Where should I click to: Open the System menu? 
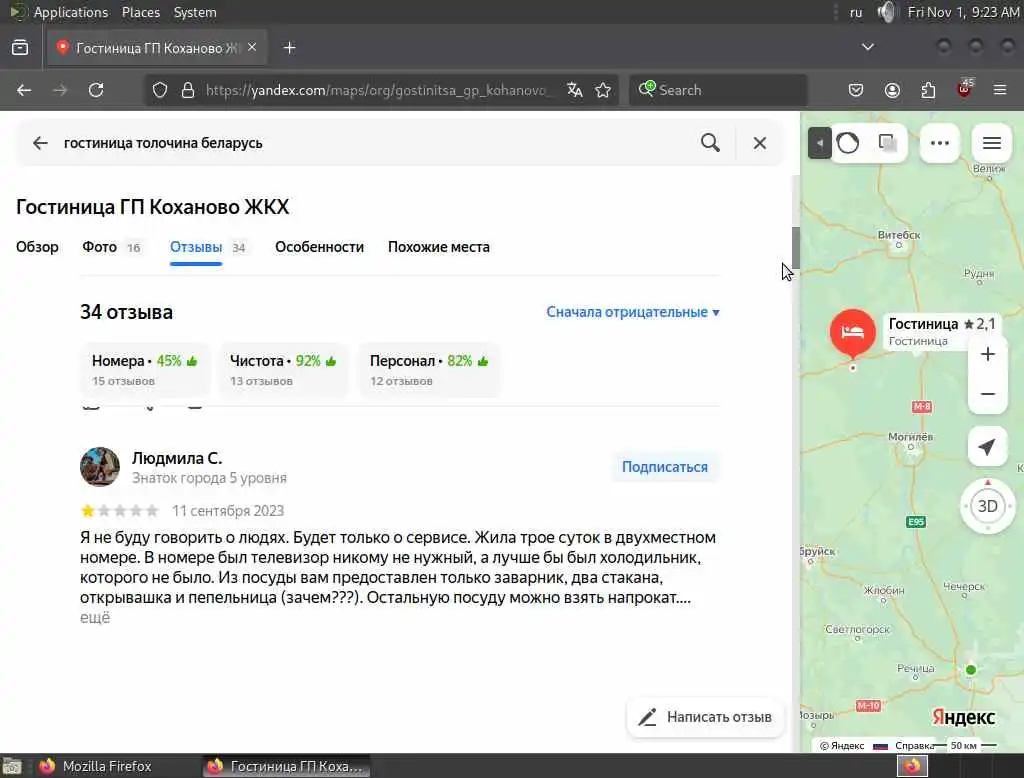point(195,12)
